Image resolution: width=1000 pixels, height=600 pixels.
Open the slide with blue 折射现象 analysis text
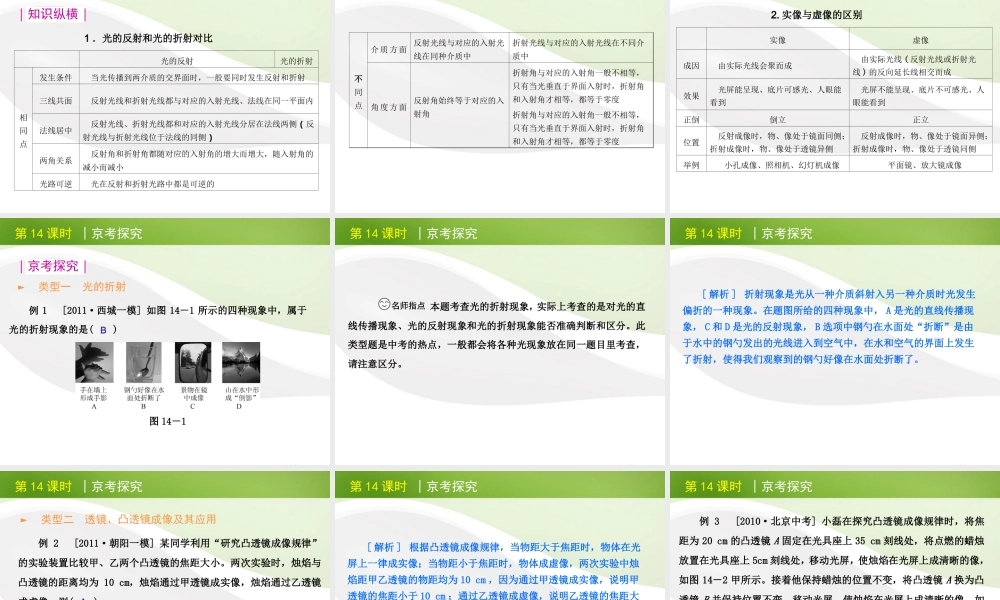[x=835, y=342]
